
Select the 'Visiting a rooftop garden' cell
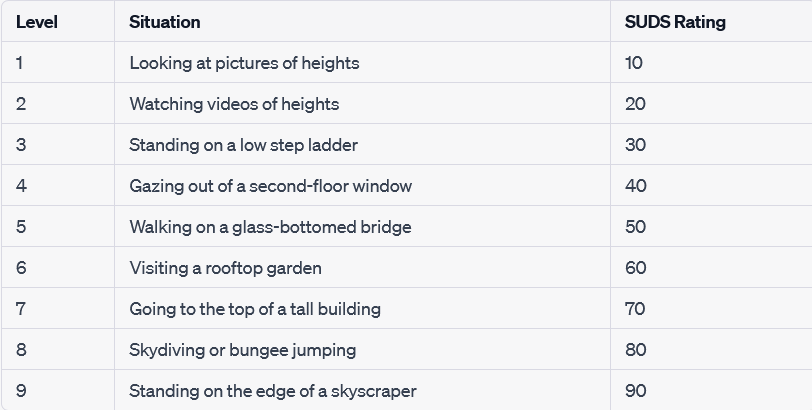225,268
